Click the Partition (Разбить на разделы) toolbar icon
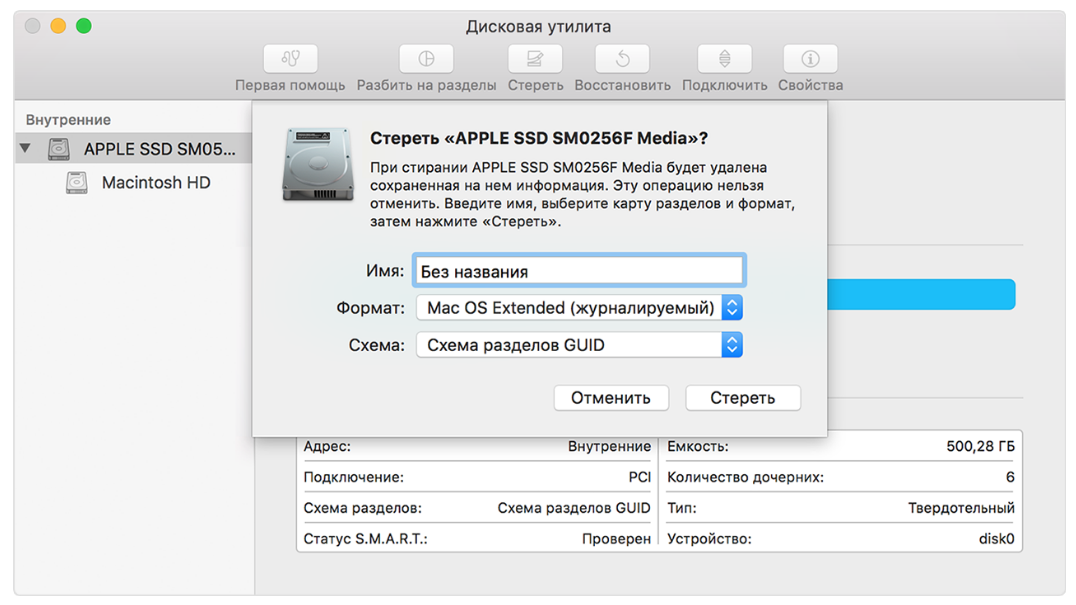The height and width of the screenshot is (605, 1076). click(426, 59)
